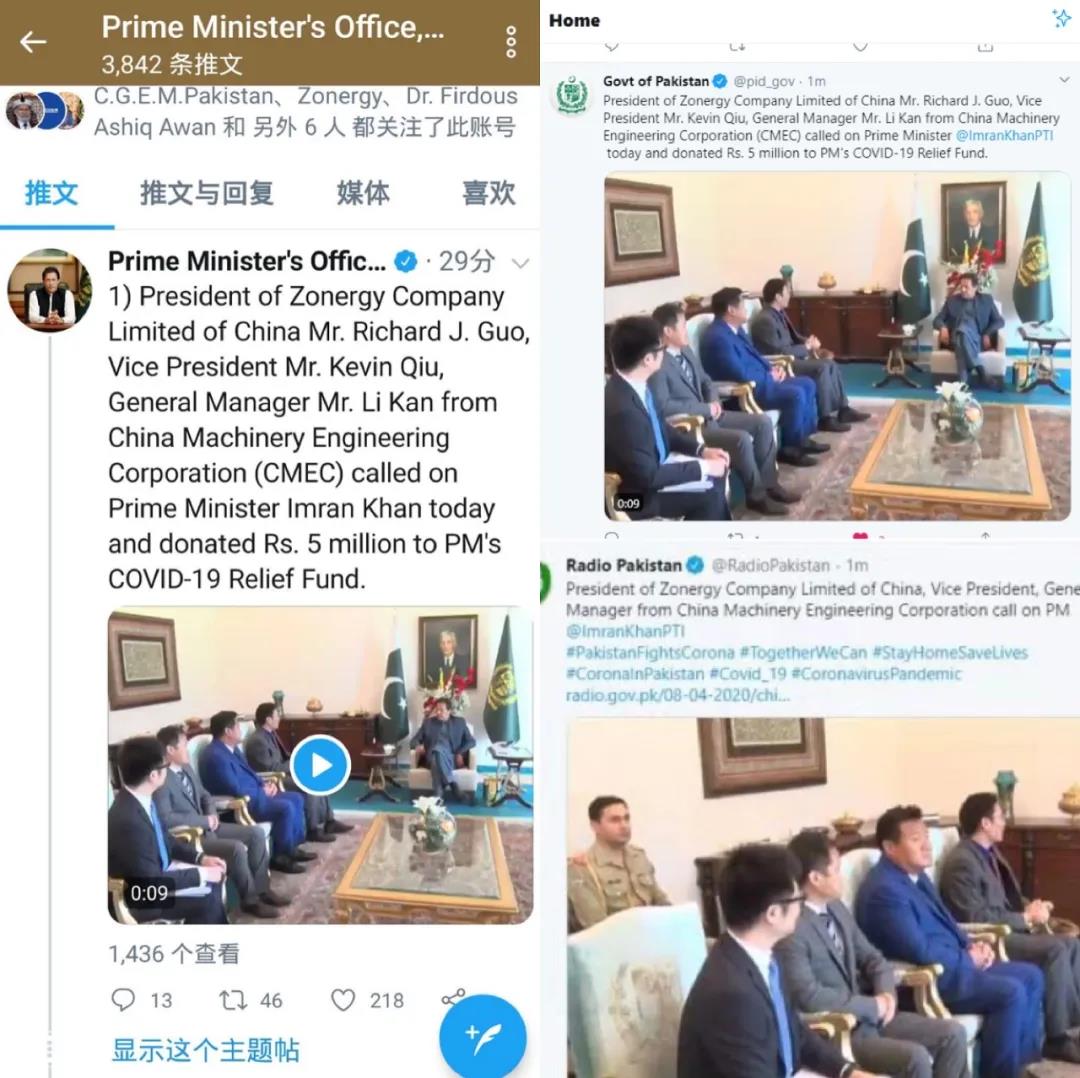Click the #PakistanFightsCorona hashtag
The image size is (1080, 1078).
(x=650, y=652)
